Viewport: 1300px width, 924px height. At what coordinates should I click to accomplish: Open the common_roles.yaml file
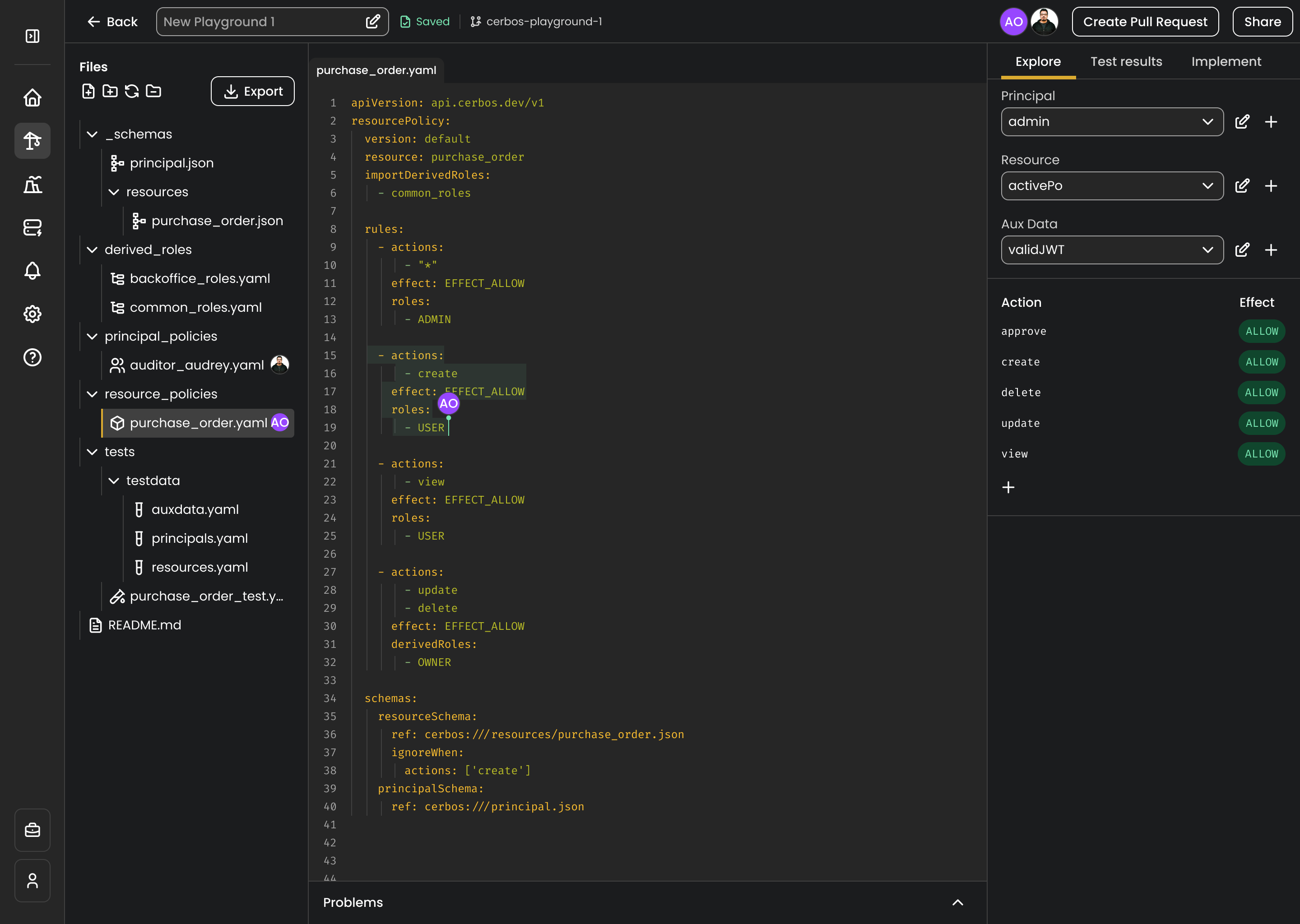tap(195, 307)
